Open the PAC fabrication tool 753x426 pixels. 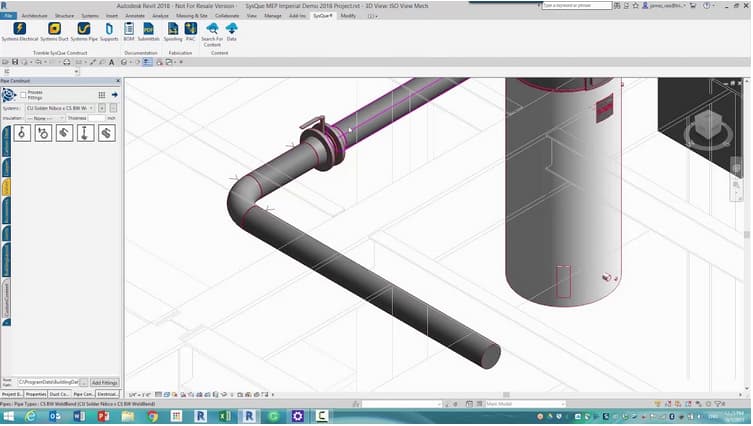pyautogui.click(x=191, y=32)
